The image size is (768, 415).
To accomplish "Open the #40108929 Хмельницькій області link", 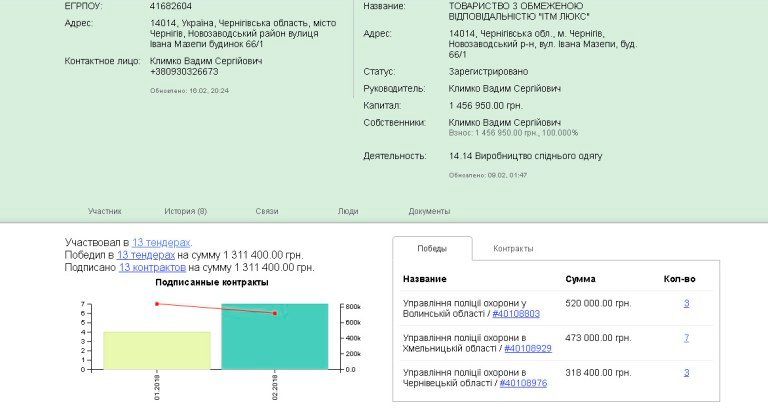I will click(x=528, y=349).
